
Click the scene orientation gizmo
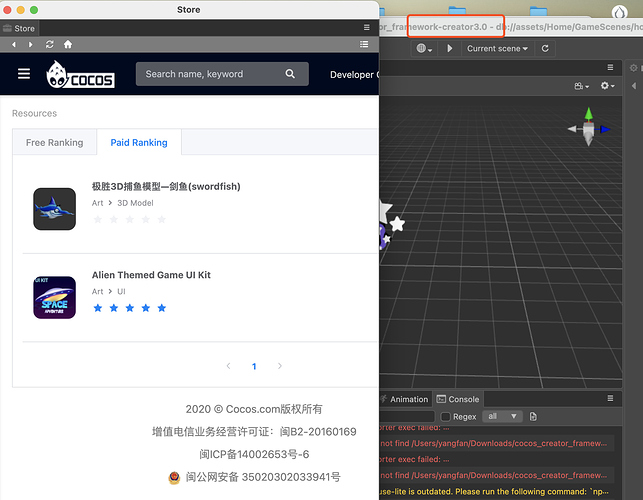(588, 128)
